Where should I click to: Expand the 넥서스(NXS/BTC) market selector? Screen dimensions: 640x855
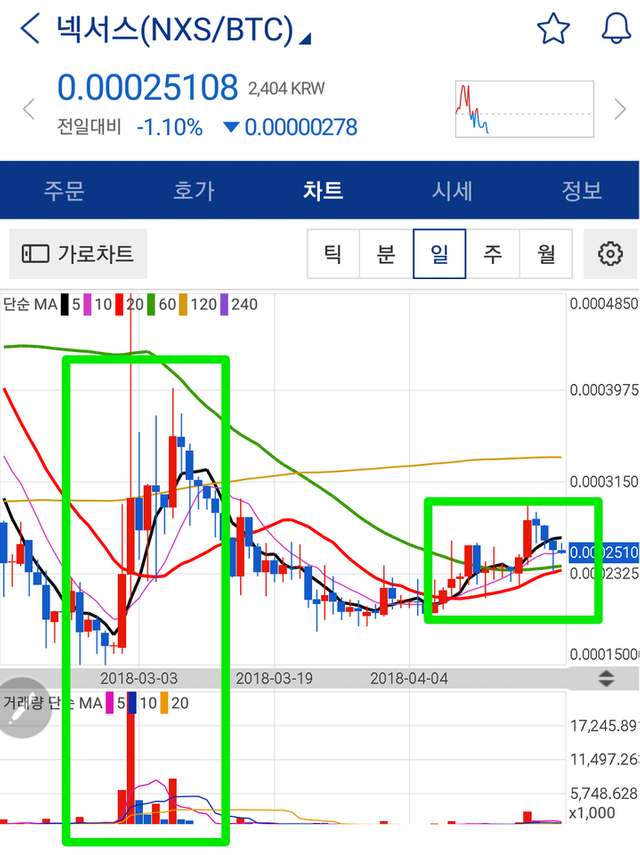point(183,29)
